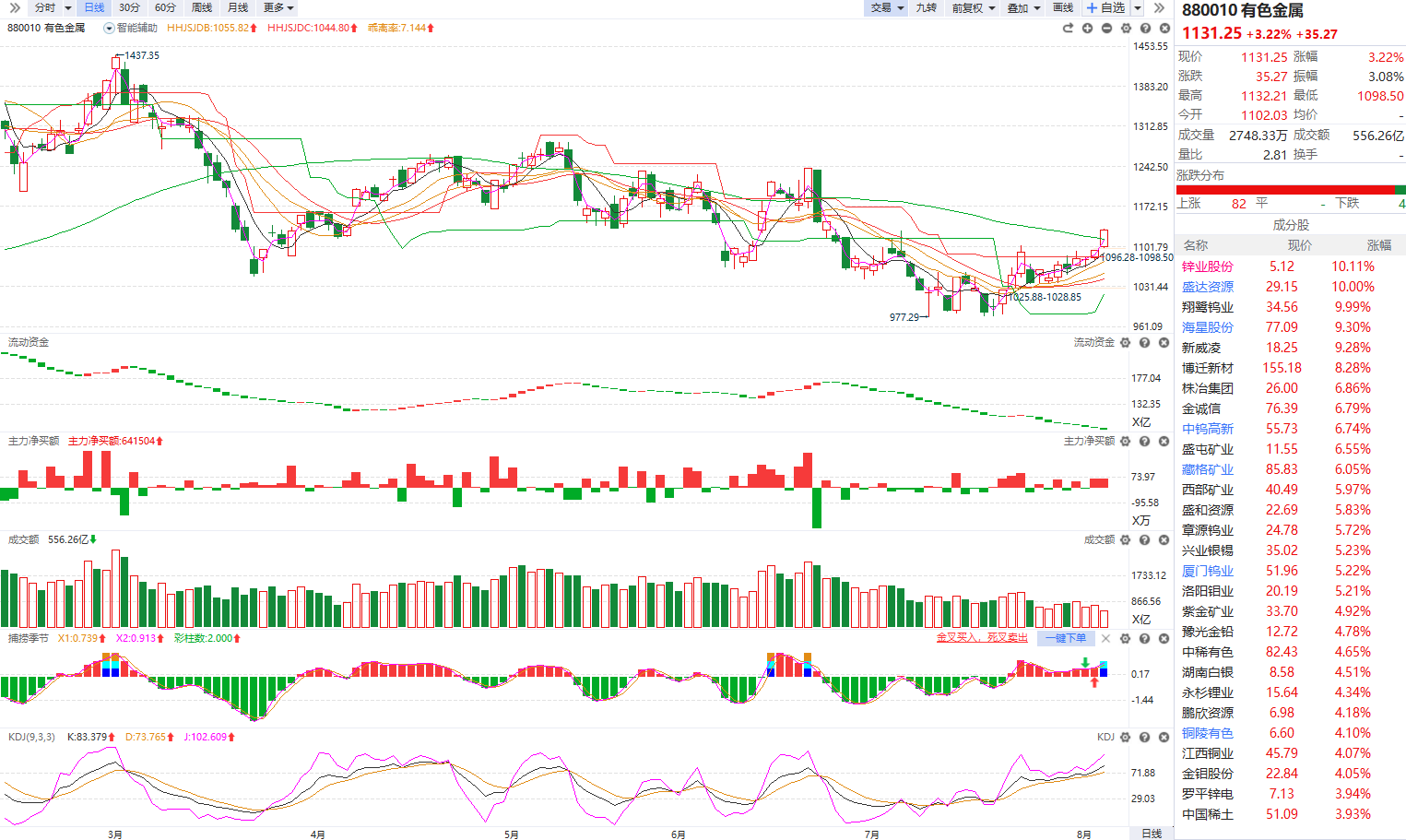This screenshot has width=1406, height=840.
Task: Sort constituents by 名称 column header
Action: [x=1196, y=245]
